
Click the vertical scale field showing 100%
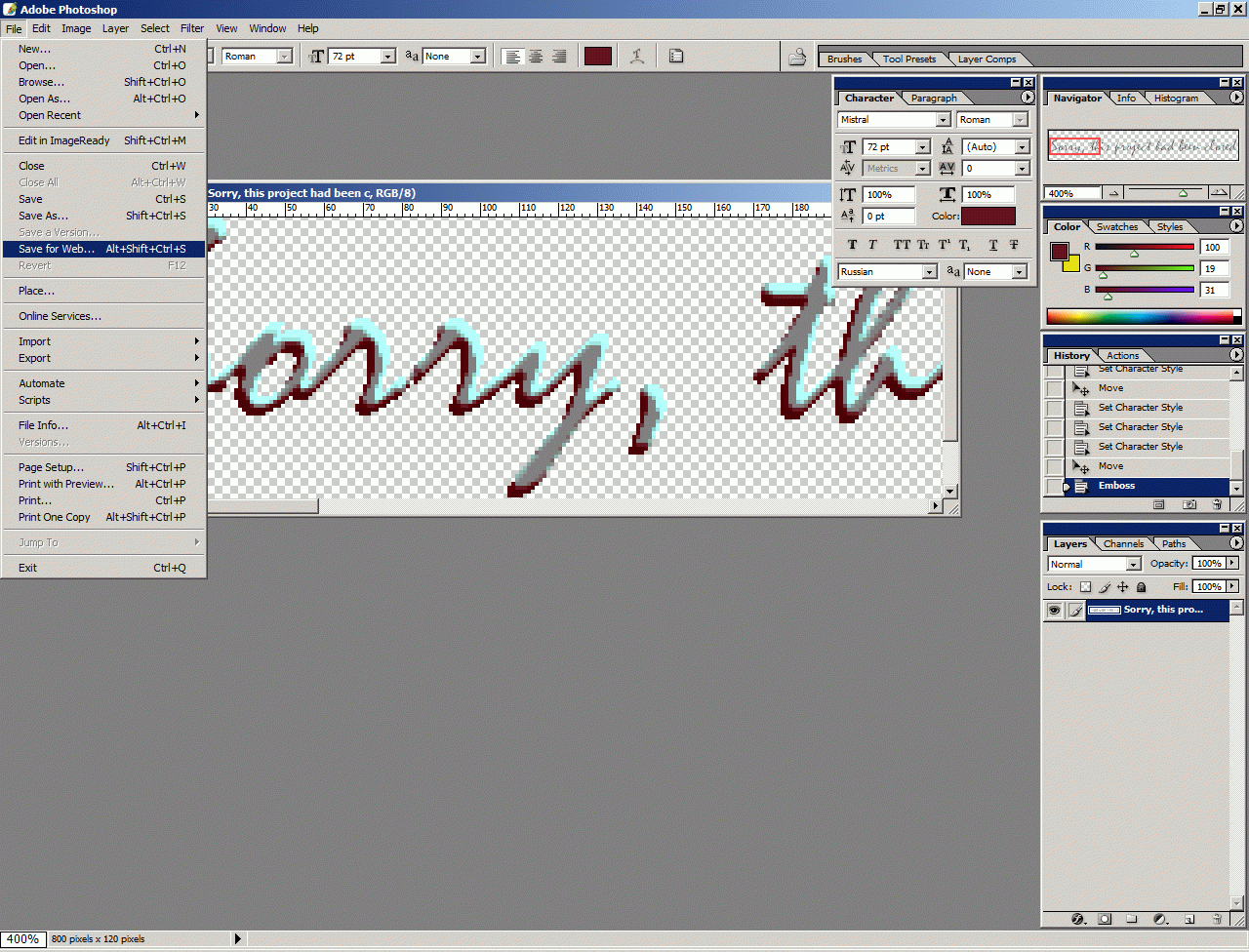[x=889, y=195]
